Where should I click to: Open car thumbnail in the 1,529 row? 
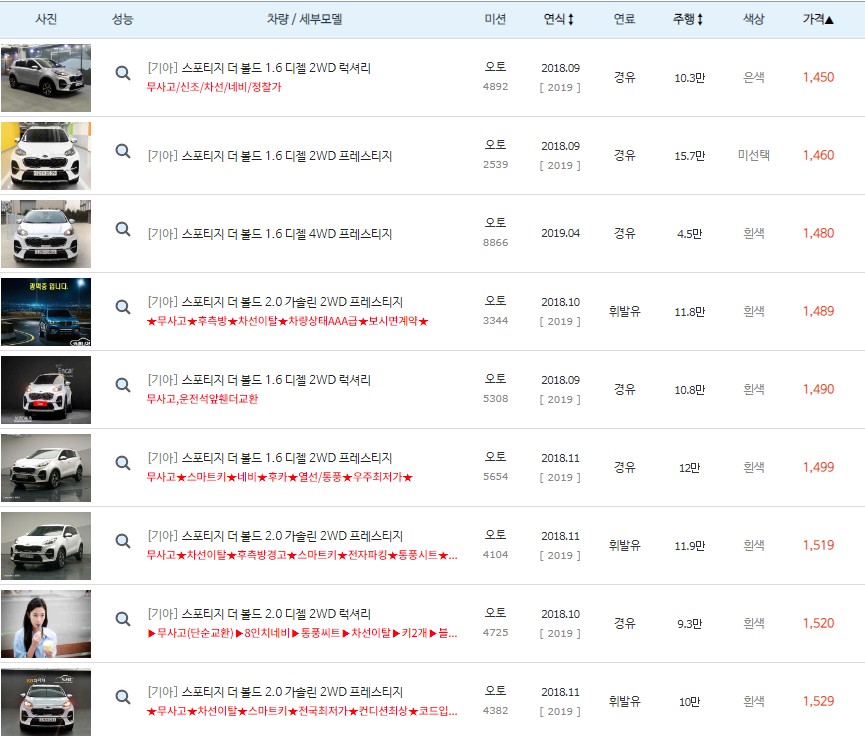[x=46, y=702]
